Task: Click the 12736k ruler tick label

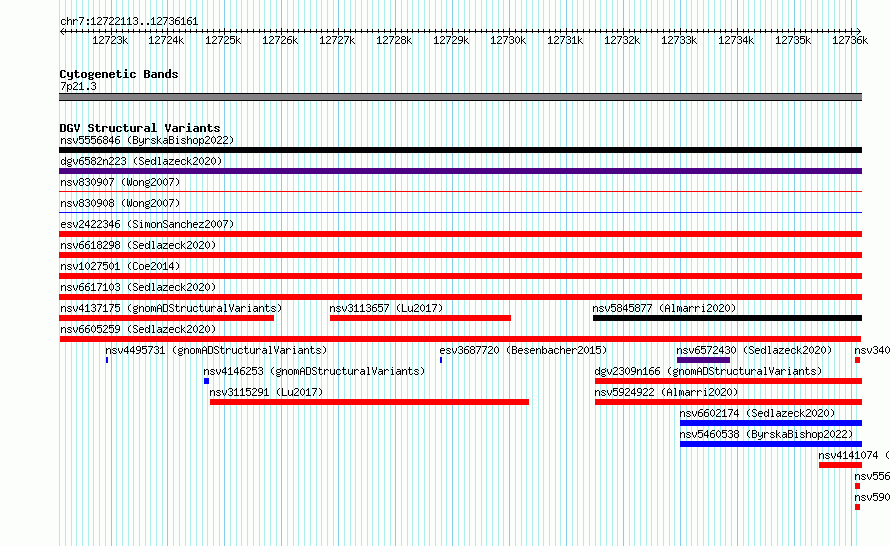Action: [850, 40]
